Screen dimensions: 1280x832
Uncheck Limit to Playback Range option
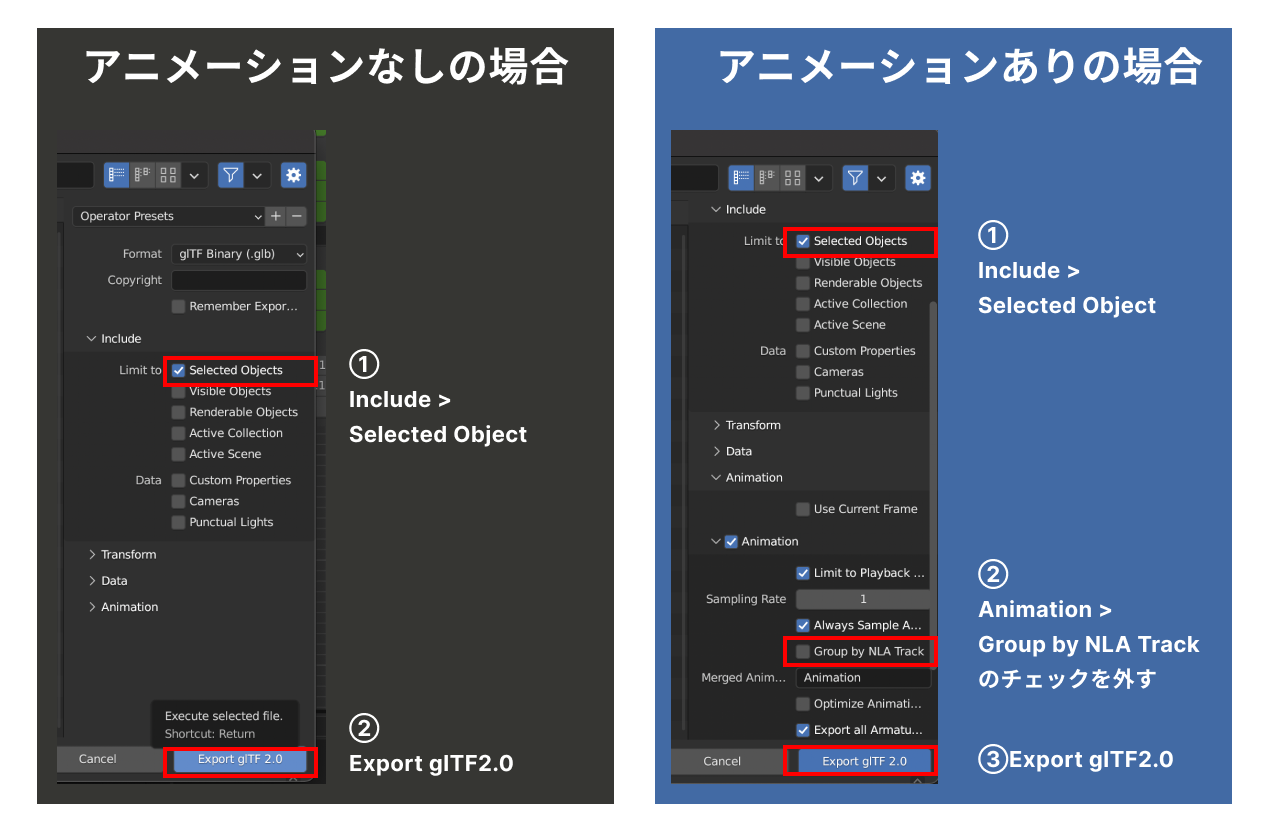pyautogui.click(x=803, y=573)
